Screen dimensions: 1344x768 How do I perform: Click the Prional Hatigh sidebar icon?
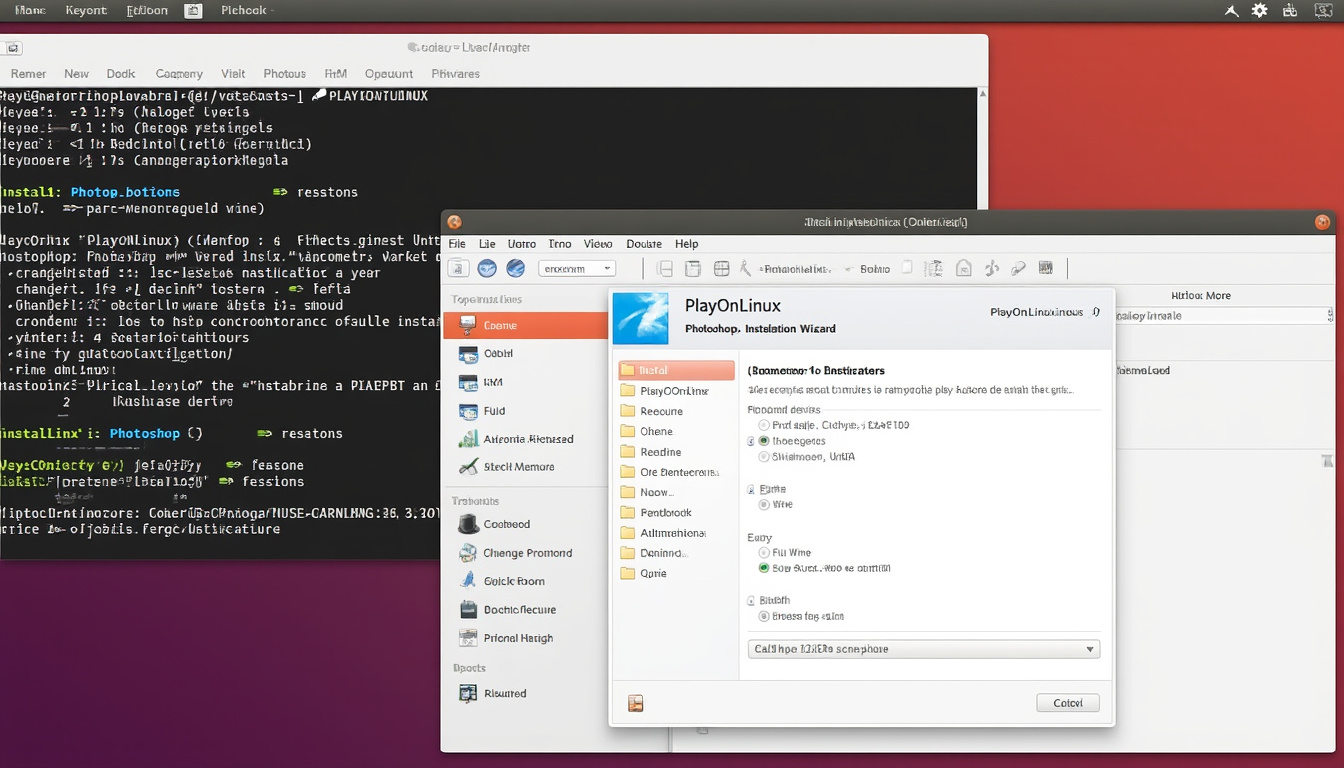468,637
